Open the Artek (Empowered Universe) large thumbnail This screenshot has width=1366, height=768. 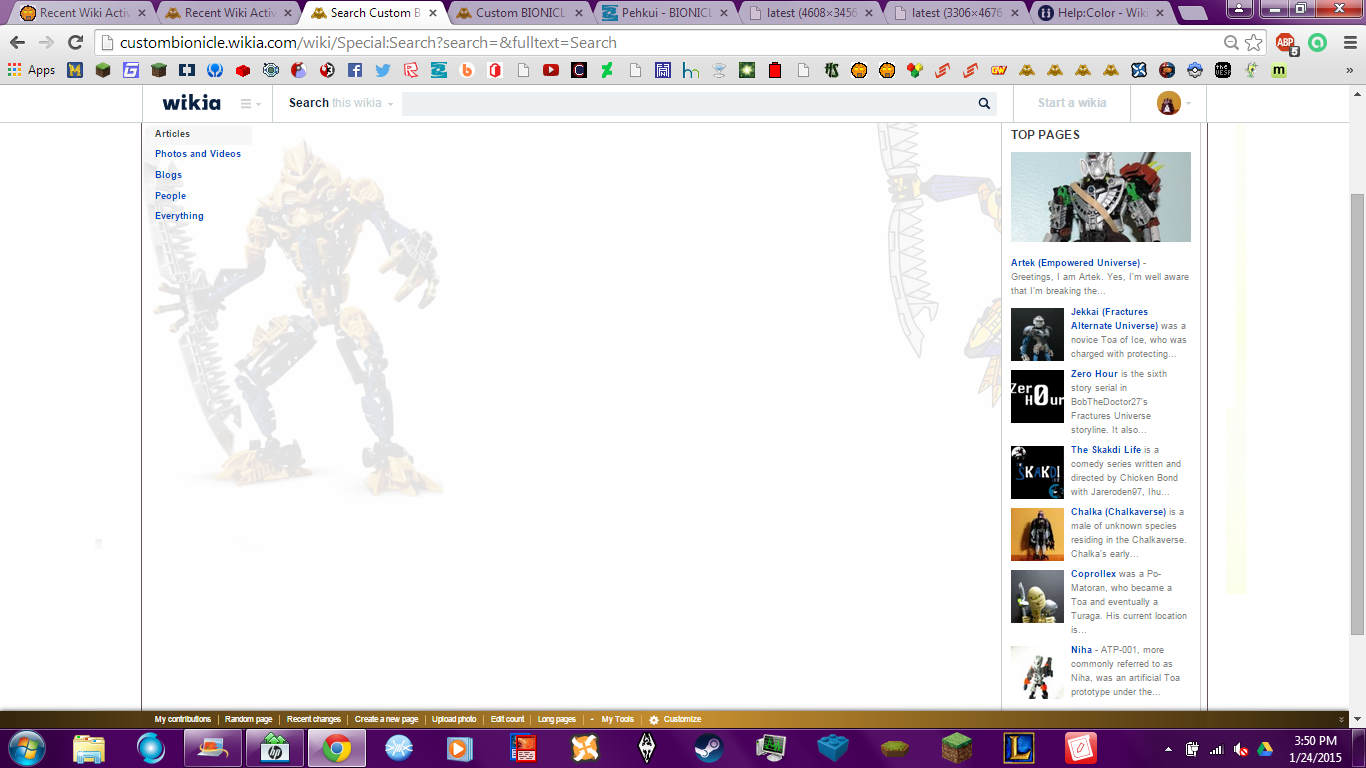[1101, 197]
